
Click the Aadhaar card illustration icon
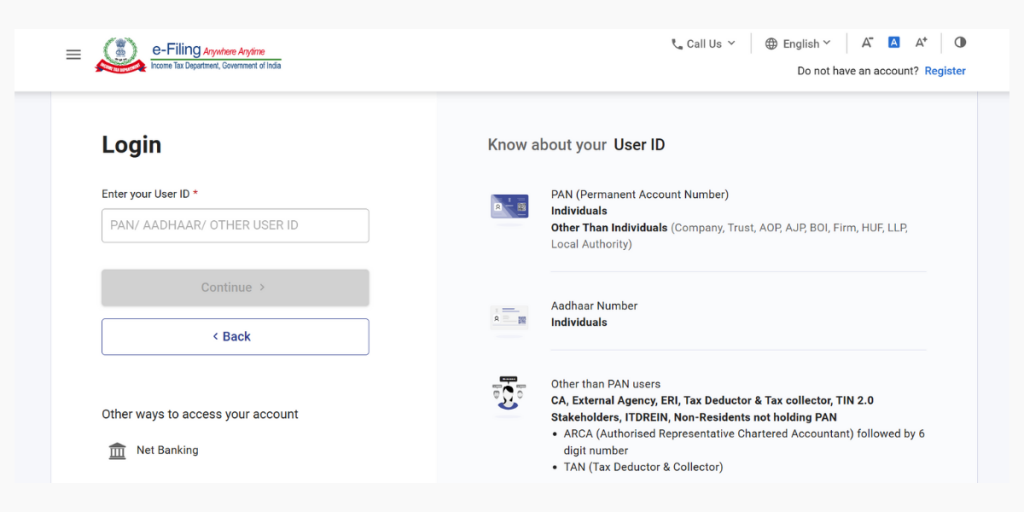pyautogui.click(x=509, y=317)
